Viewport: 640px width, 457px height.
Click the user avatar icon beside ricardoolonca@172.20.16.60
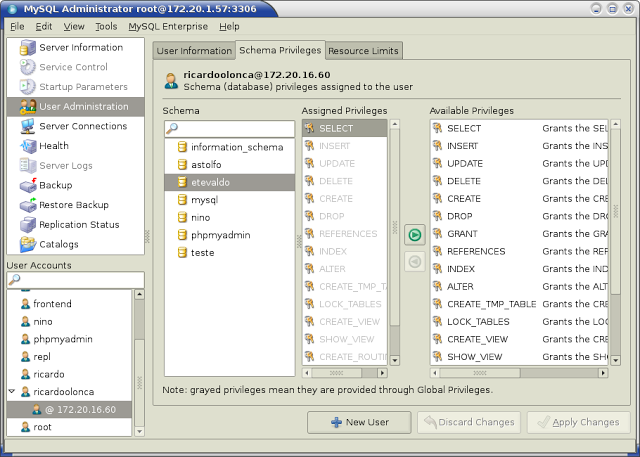coord(171,81)
